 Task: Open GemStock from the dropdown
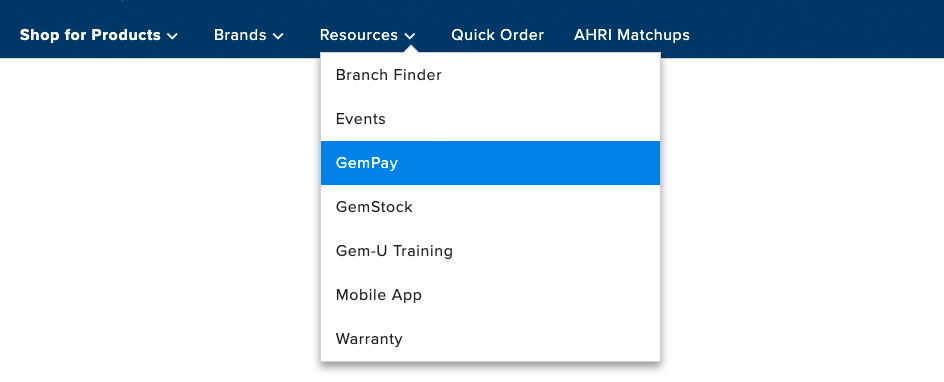(x=490, y=207)
